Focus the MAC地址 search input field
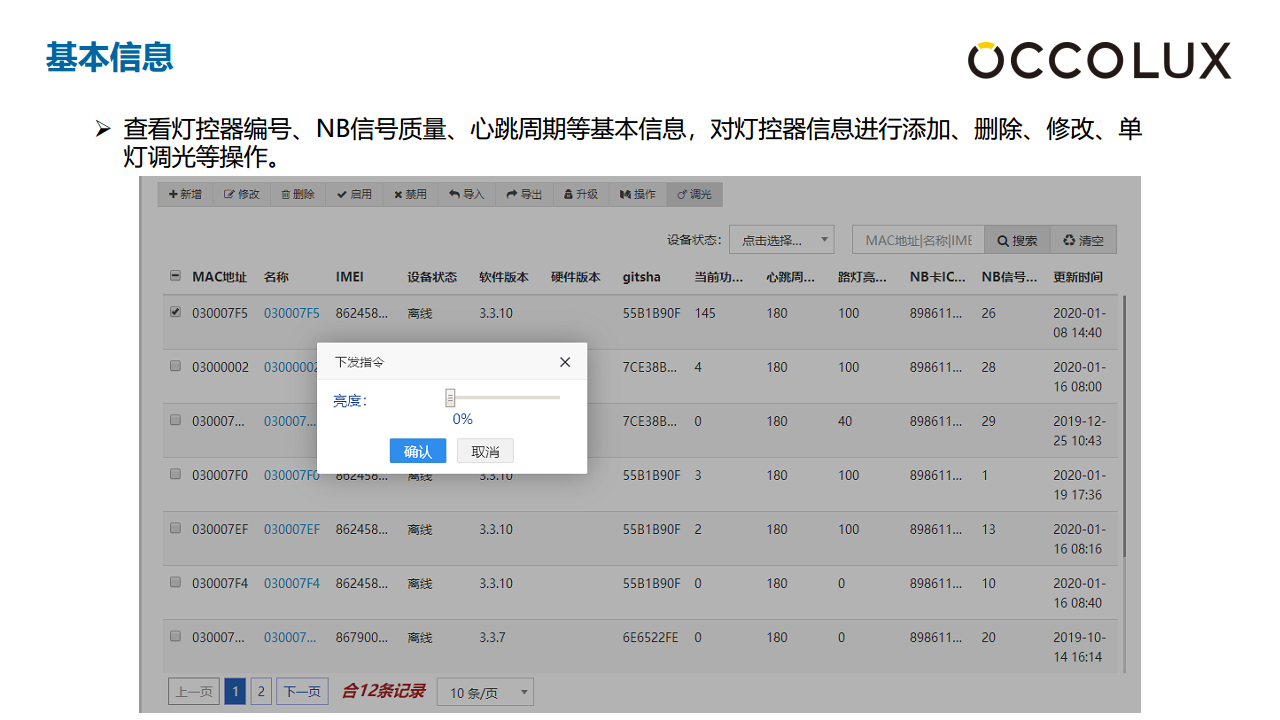 pos(918,240)
